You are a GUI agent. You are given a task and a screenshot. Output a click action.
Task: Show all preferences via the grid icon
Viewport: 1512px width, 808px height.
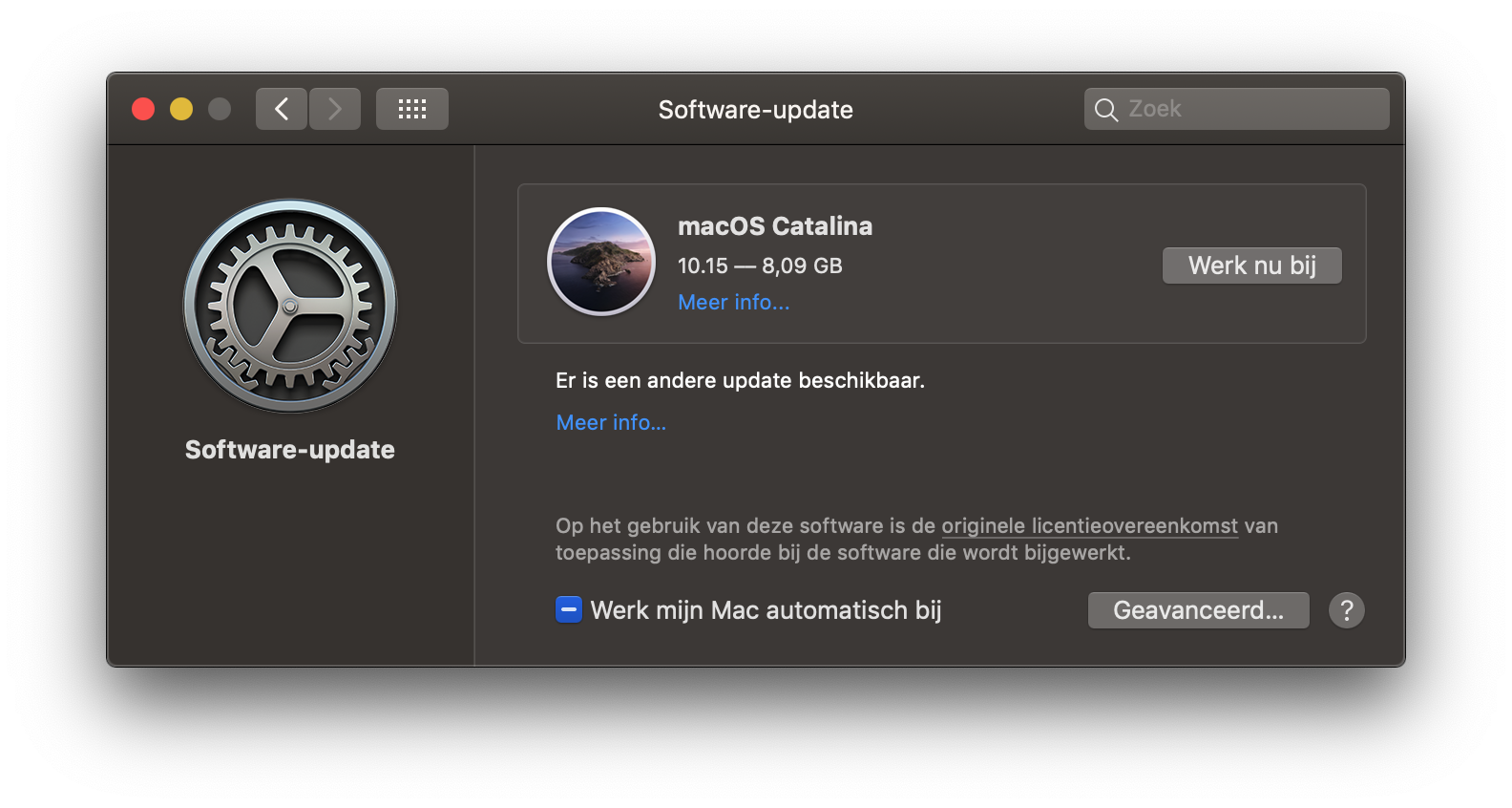[x=412, y=109]
